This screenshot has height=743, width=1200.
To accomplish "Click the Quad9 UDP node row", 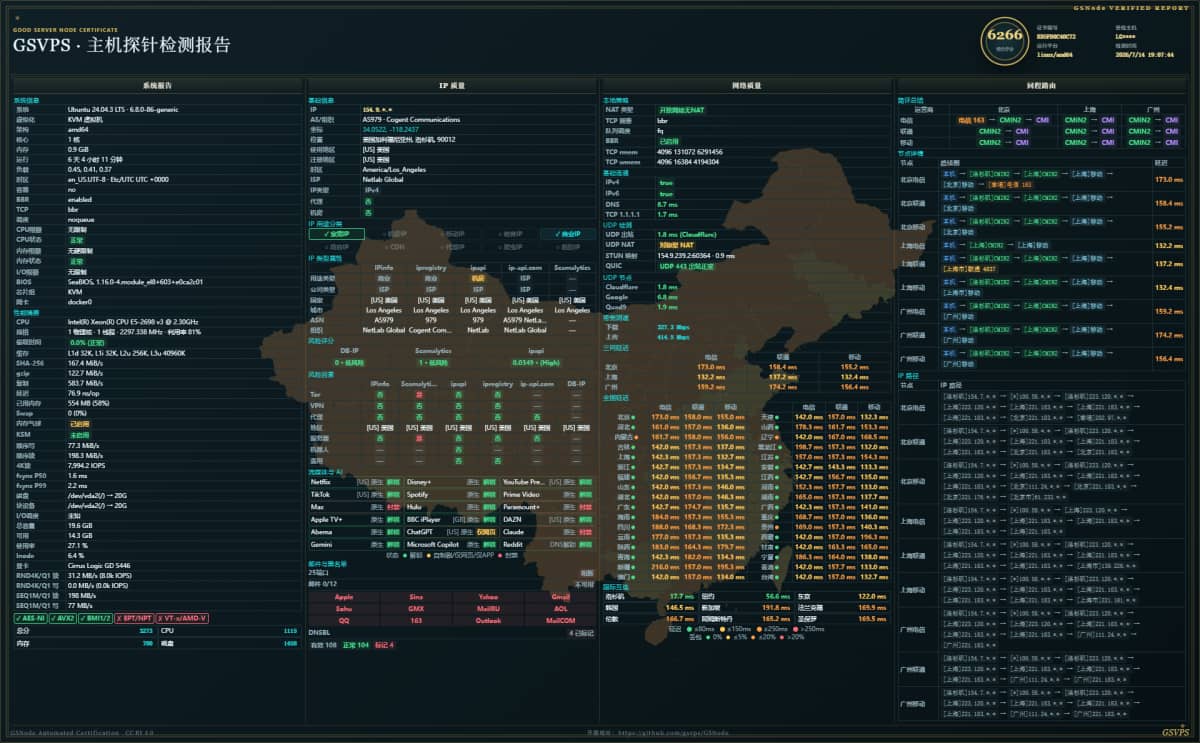I will 747,306.
